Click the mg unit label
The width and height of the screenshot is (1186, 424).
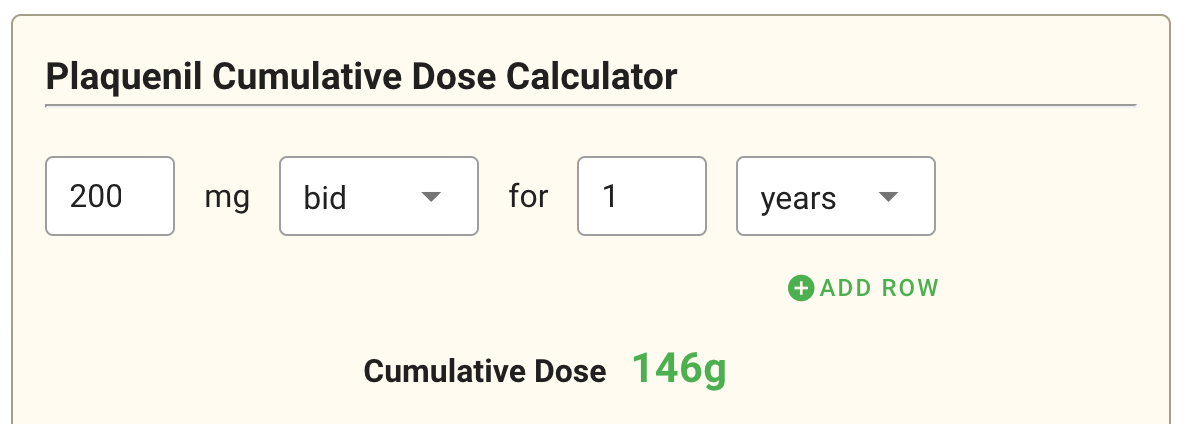point(227,197)
